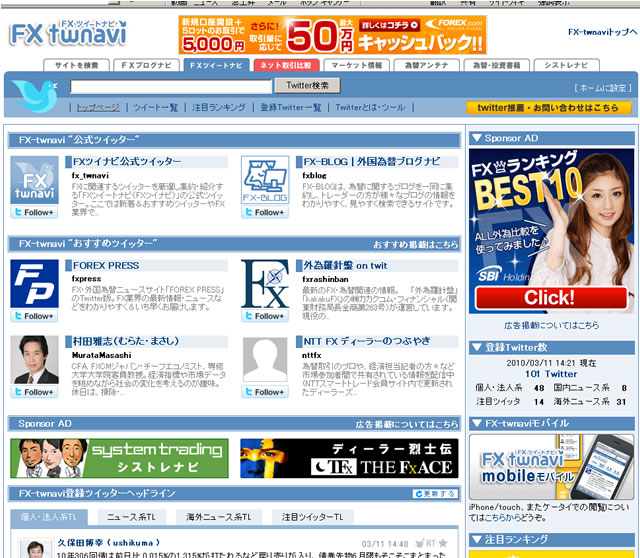Follow the nttfx account
The height and width of the screenshot is (558, 640).
click(x=265, y=392)
